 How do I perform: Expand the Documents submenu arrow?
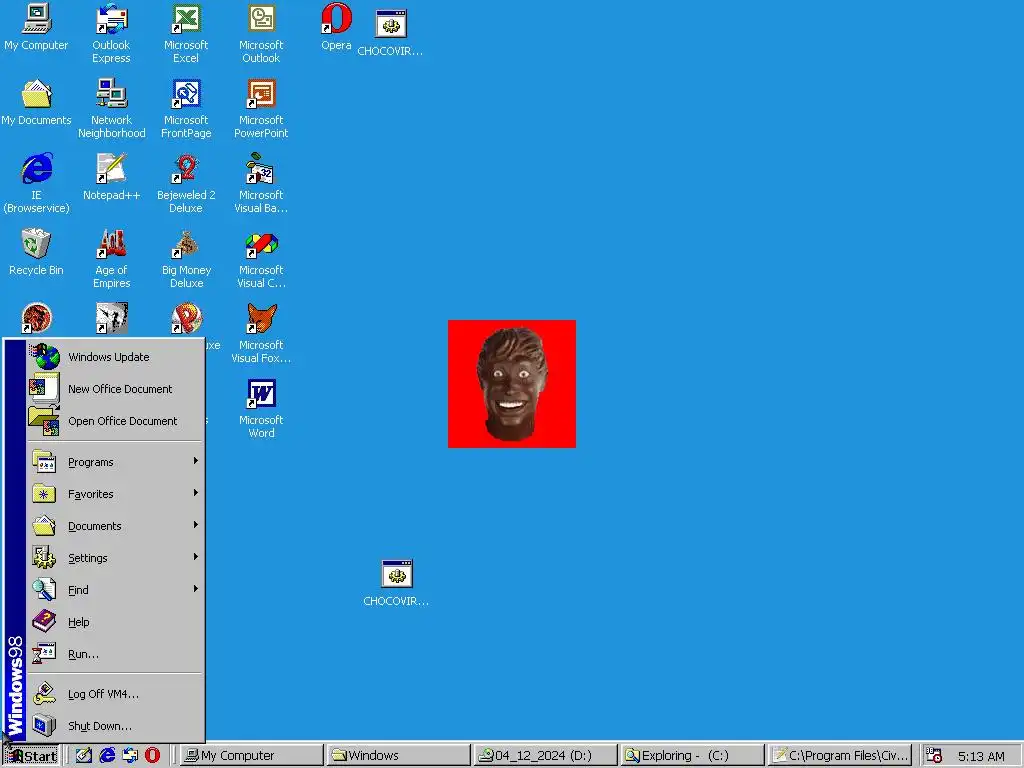coord(195,525)
